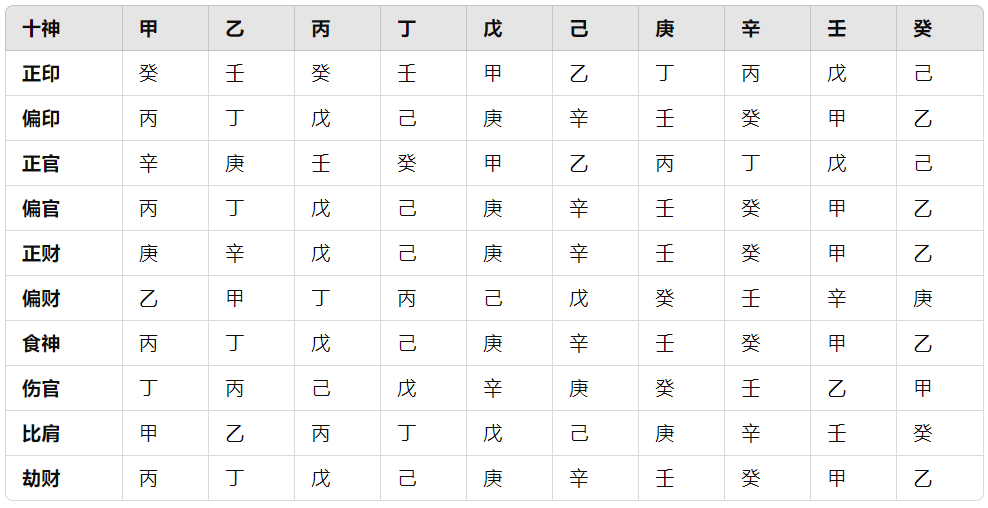
Task: Click the 食神 row label
Action: [x=41, y=344]
